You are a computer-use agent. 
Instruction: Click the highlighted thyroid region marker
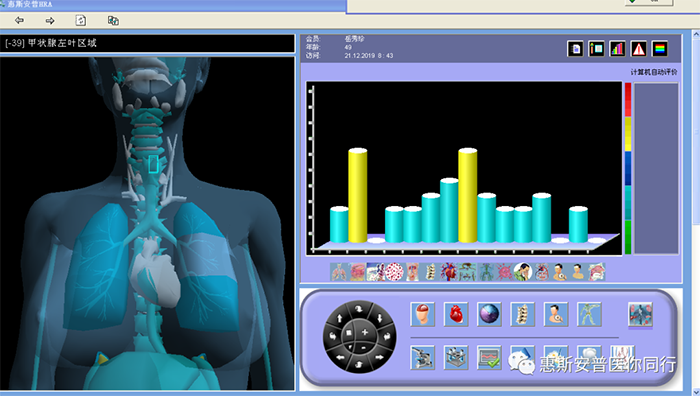(153, 164)
